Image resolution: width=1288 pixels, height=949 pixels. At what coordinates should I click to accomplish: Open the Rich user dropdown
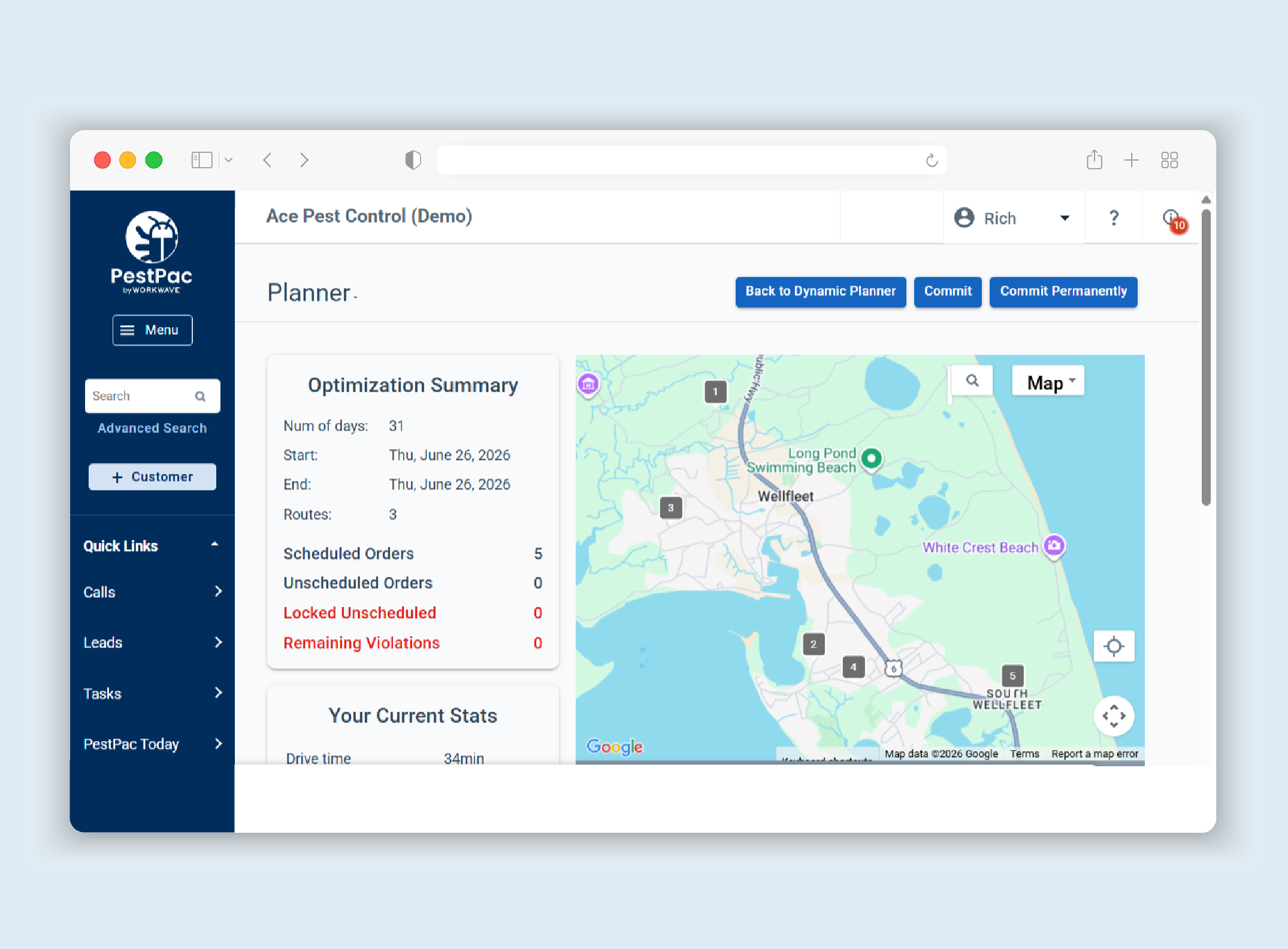1014,217
